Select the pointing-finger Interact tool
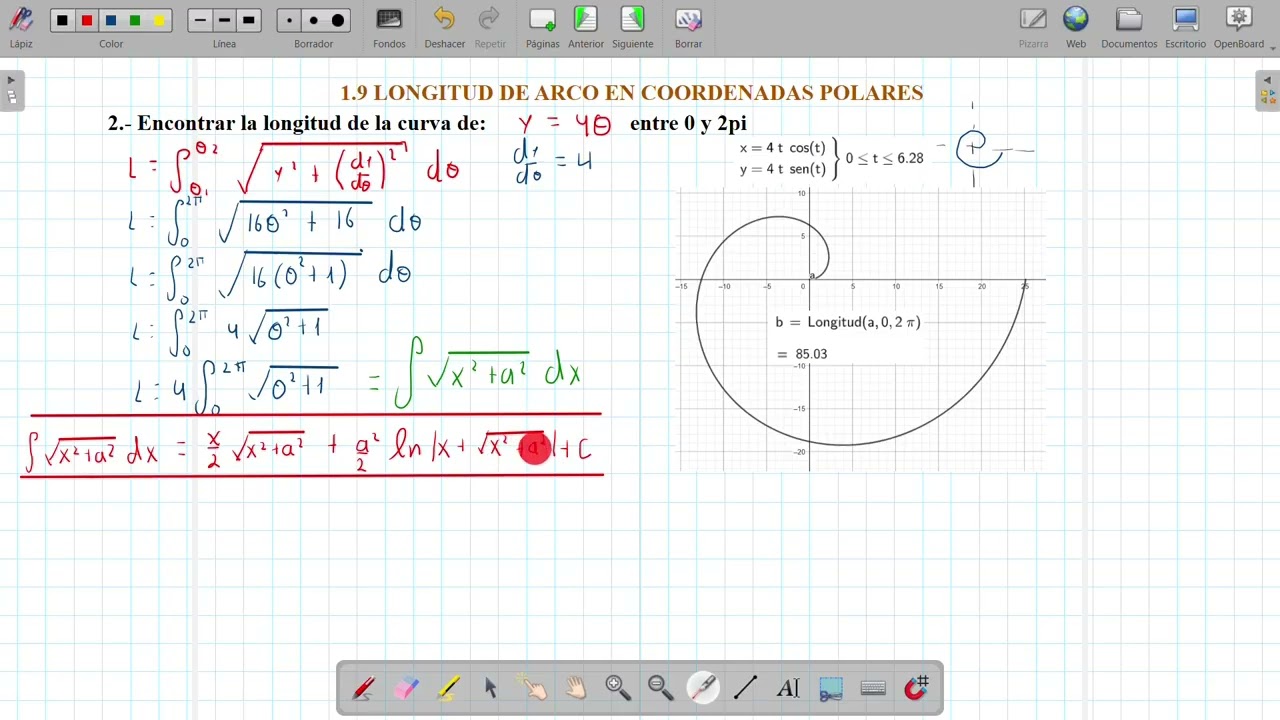 point(533,688)
